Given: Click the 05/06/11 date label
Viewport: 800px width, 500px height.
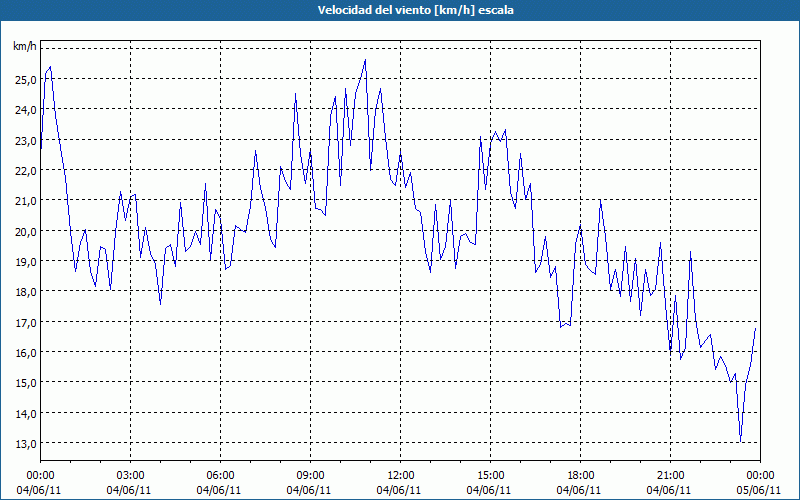Looking at the screenshot, I should coord(759,490).
